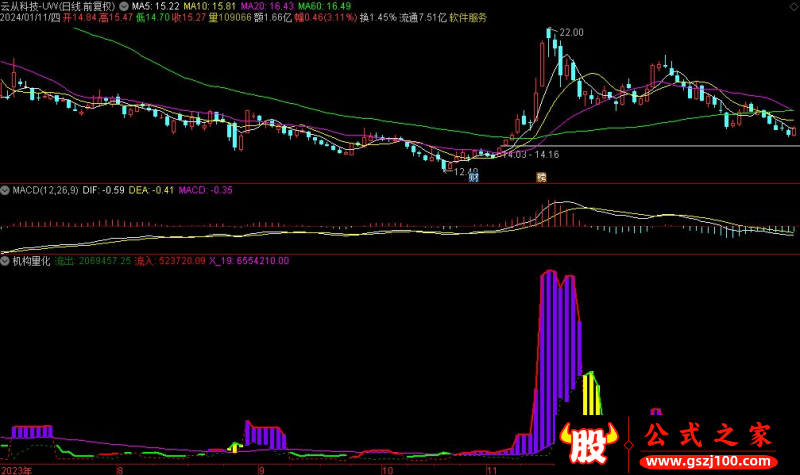Click the turnover rate 换1.45%
Viewport: 800px width, 475px height.
pos(378,18)
